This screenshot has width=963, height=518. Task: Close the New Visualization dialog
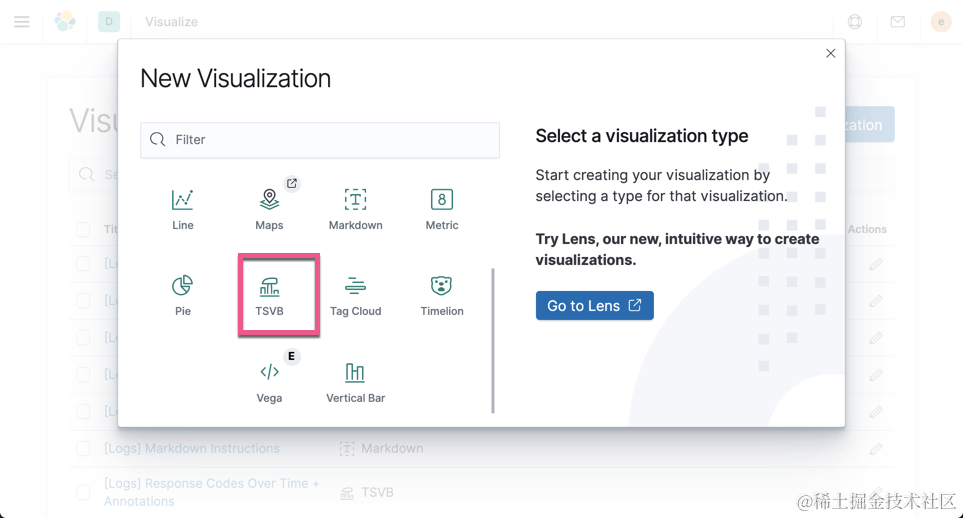830,53
